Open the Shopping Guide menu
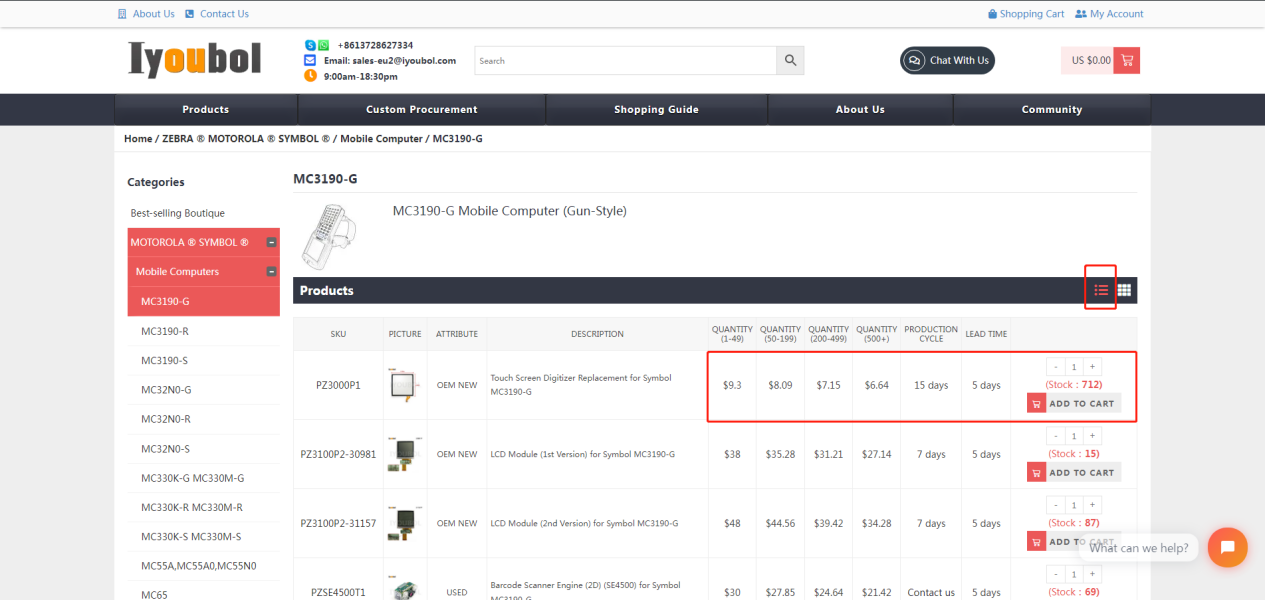This screenshot has width=1265, height=600. tap(656, 110)
